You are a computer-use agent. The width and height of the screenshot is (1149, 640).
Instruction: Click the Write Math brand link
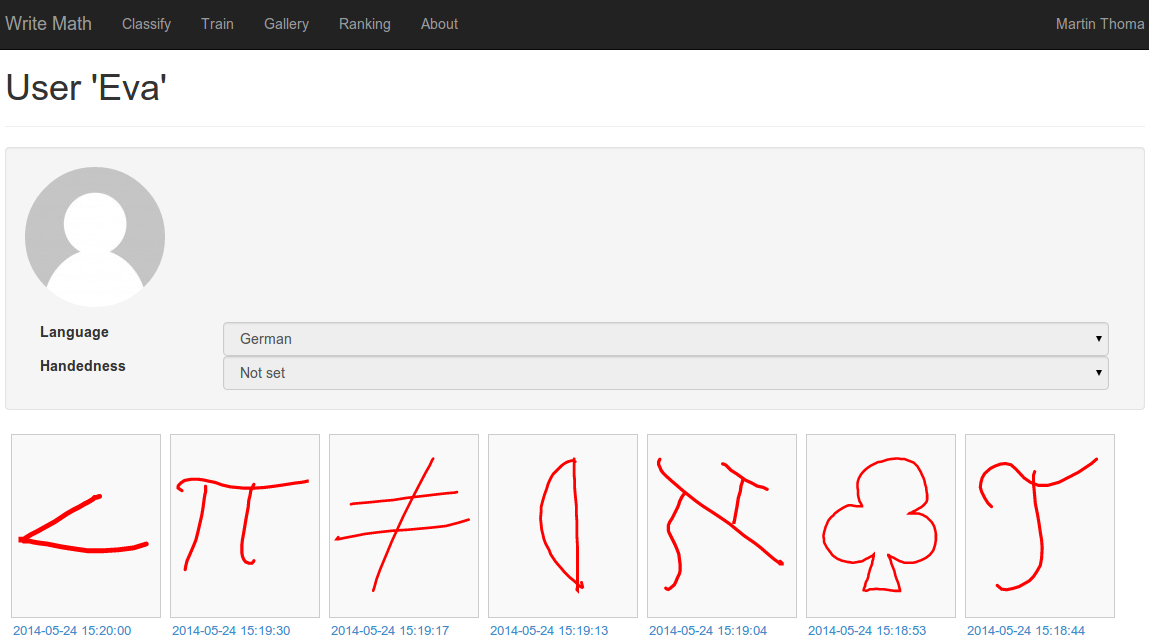[x=48, y=24]
